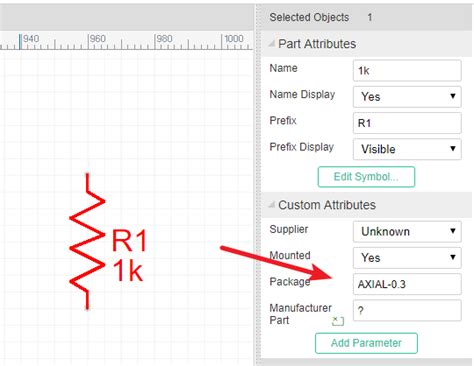The image size is (474, 366).
Task: Open the Name Display dropdown
Action: (407, 97)
